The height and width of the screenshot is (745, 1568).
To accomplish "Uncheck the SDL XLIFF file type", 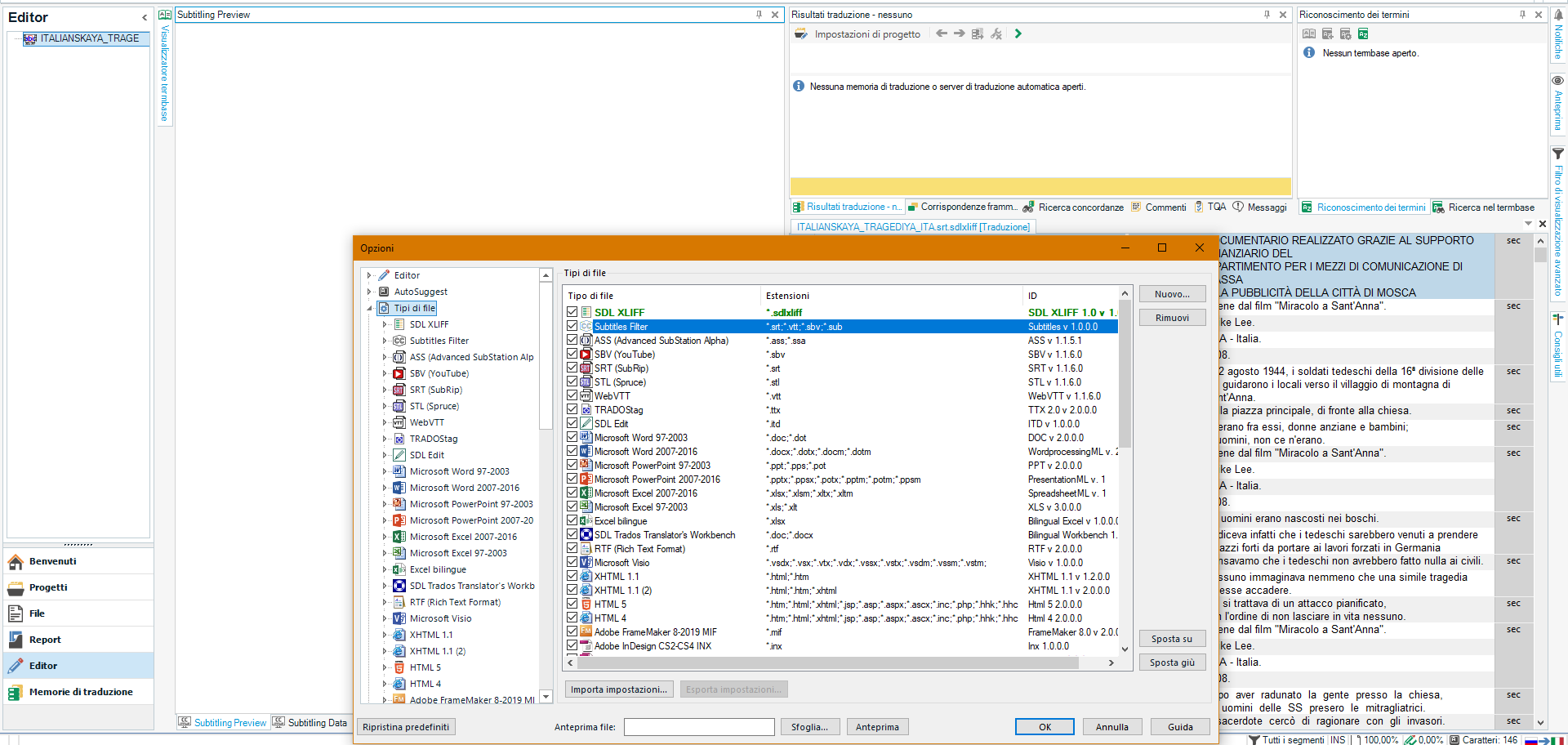I will click(x=572, y=312).
